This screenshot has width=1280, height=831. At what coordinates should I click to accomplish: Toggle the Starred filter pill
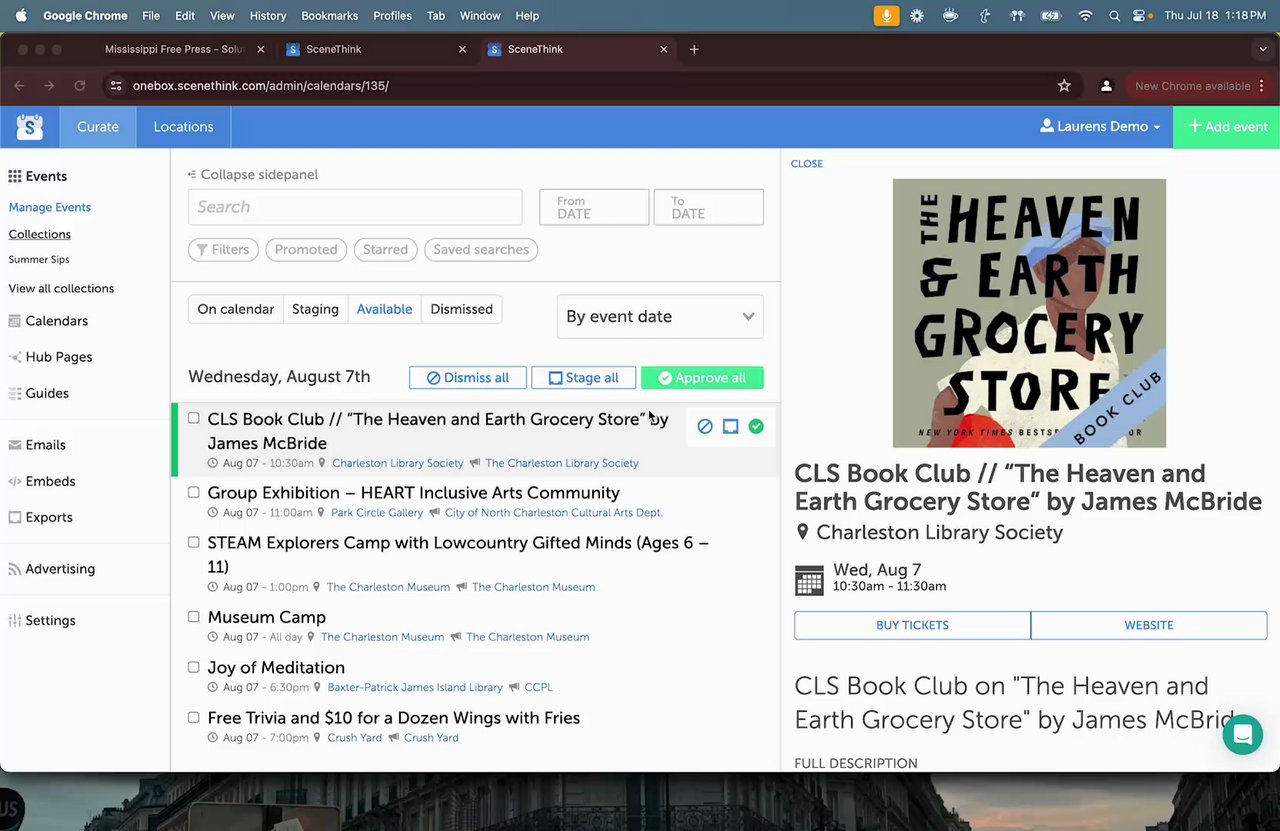pos(385,250)
